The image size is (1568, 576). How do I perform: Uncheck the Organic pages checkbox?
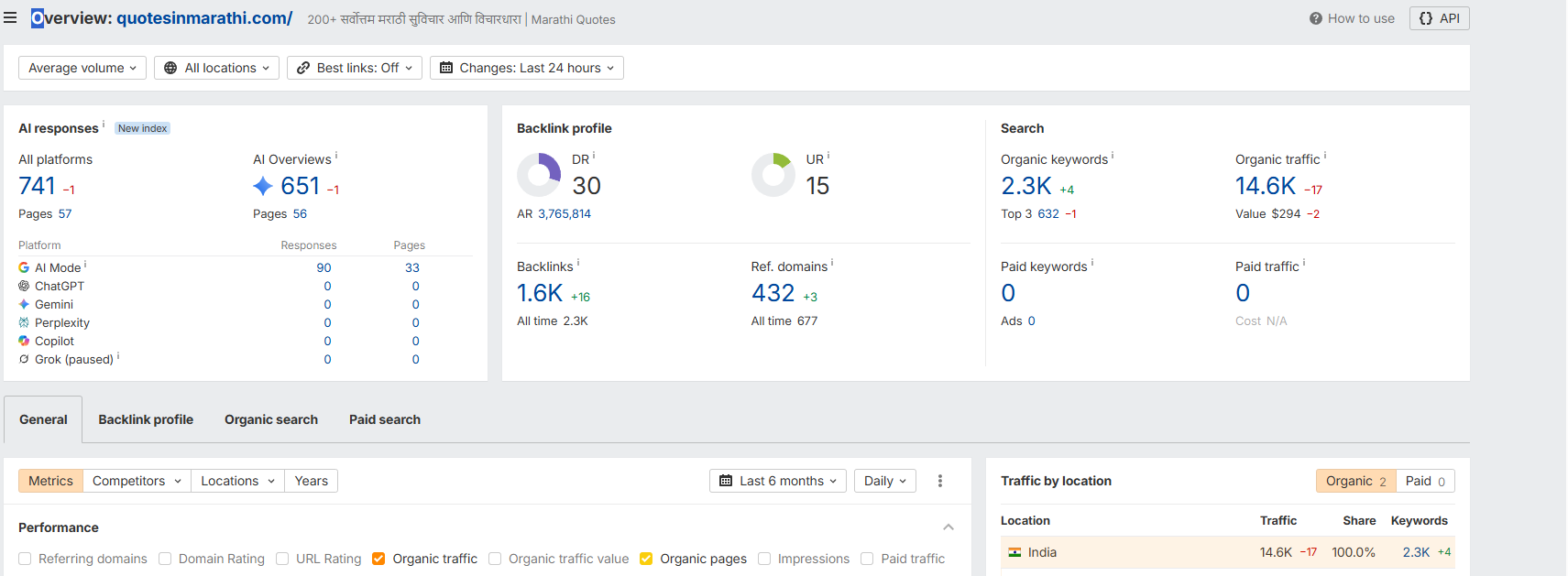click(x=646, y=559)
